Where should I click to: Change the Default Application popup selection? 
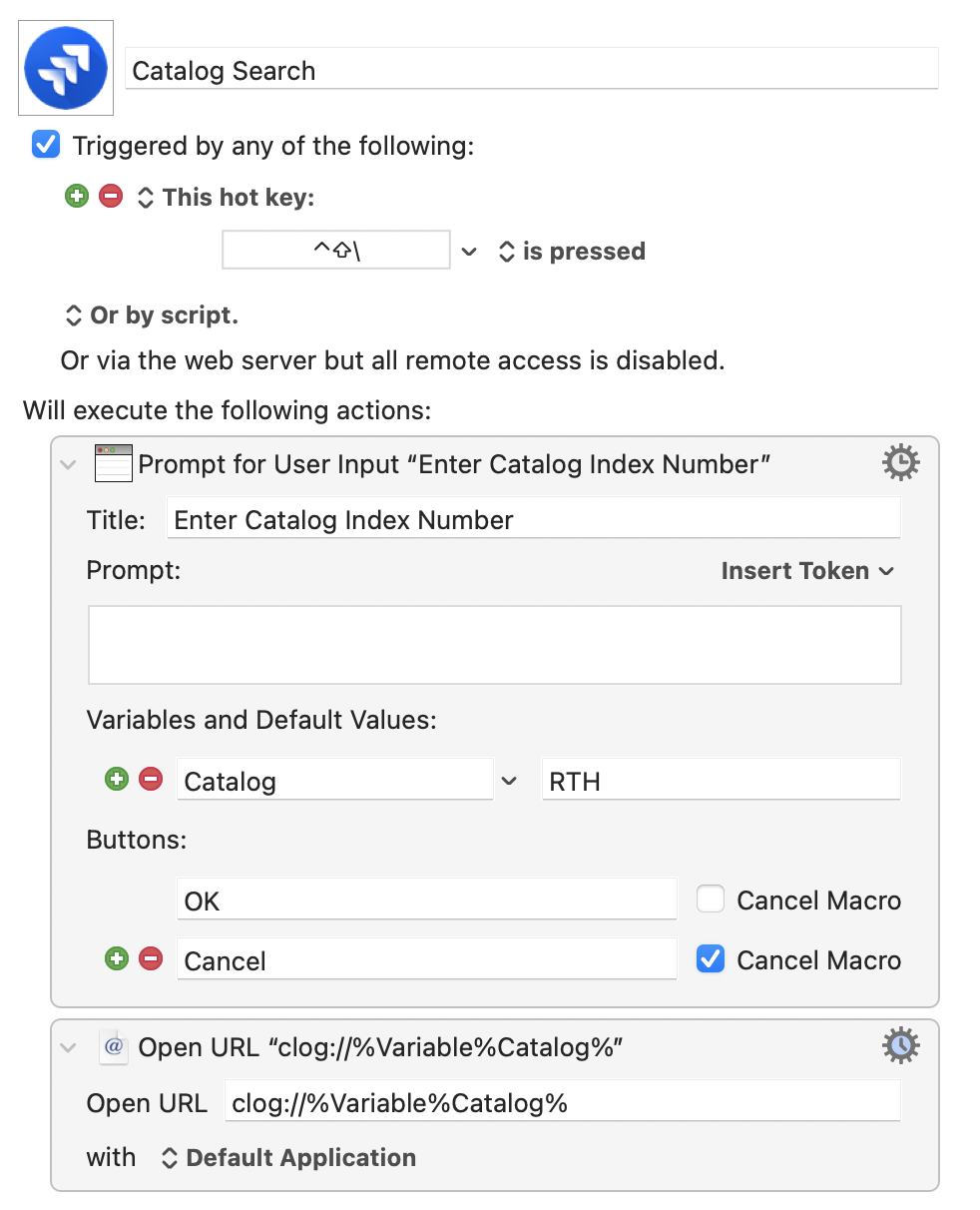click(x=288, y=1158)
